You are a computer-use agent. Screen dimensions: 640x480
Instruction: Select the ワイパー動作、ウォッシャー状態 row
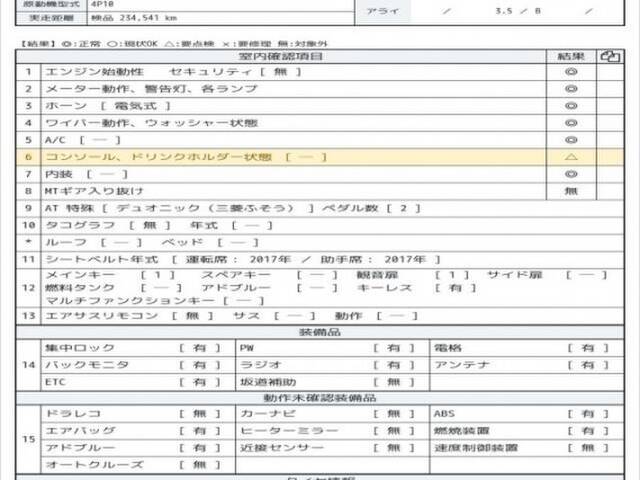click(281, 123)
